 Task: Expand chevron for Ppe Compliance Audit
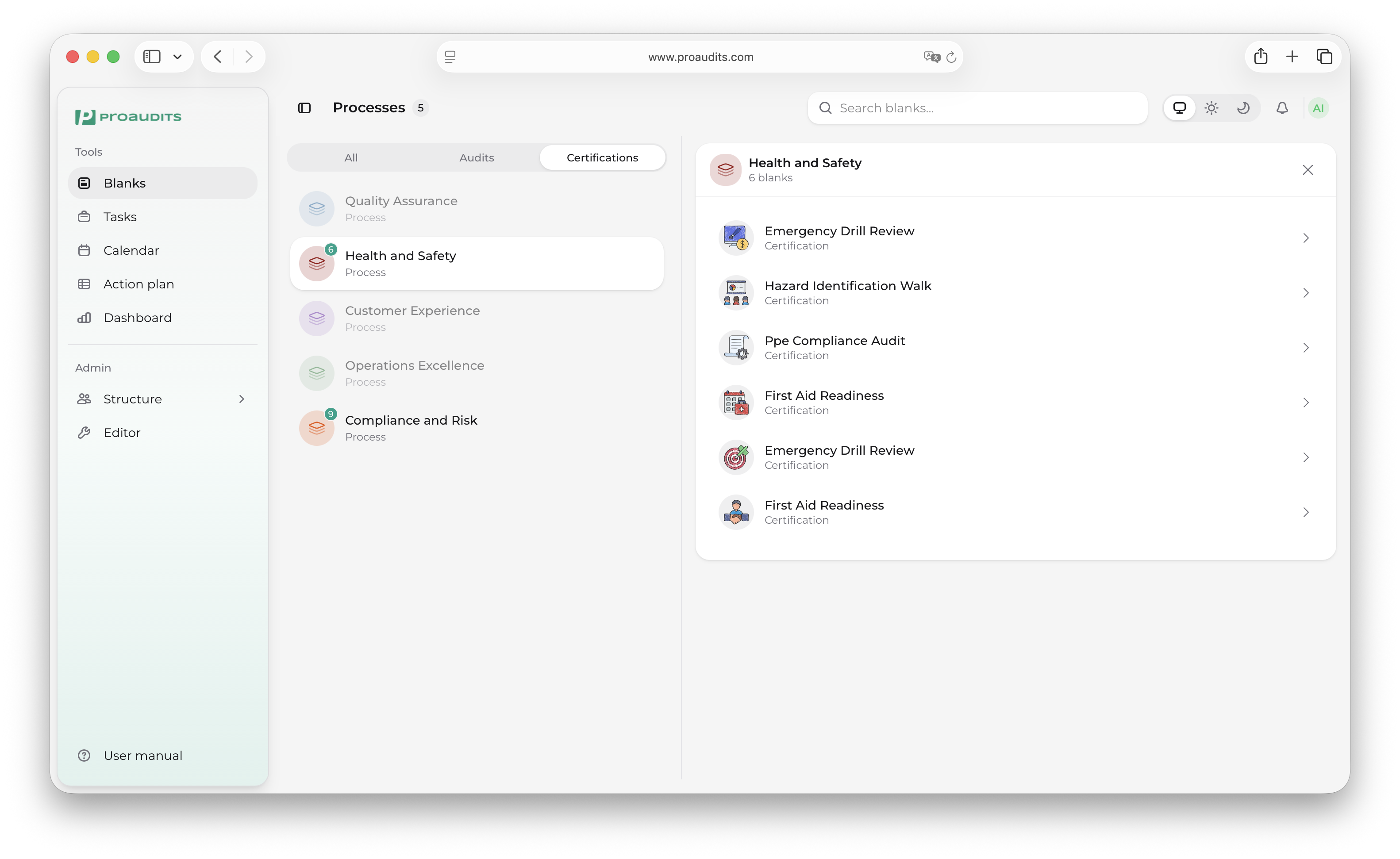pos(1306,348)
